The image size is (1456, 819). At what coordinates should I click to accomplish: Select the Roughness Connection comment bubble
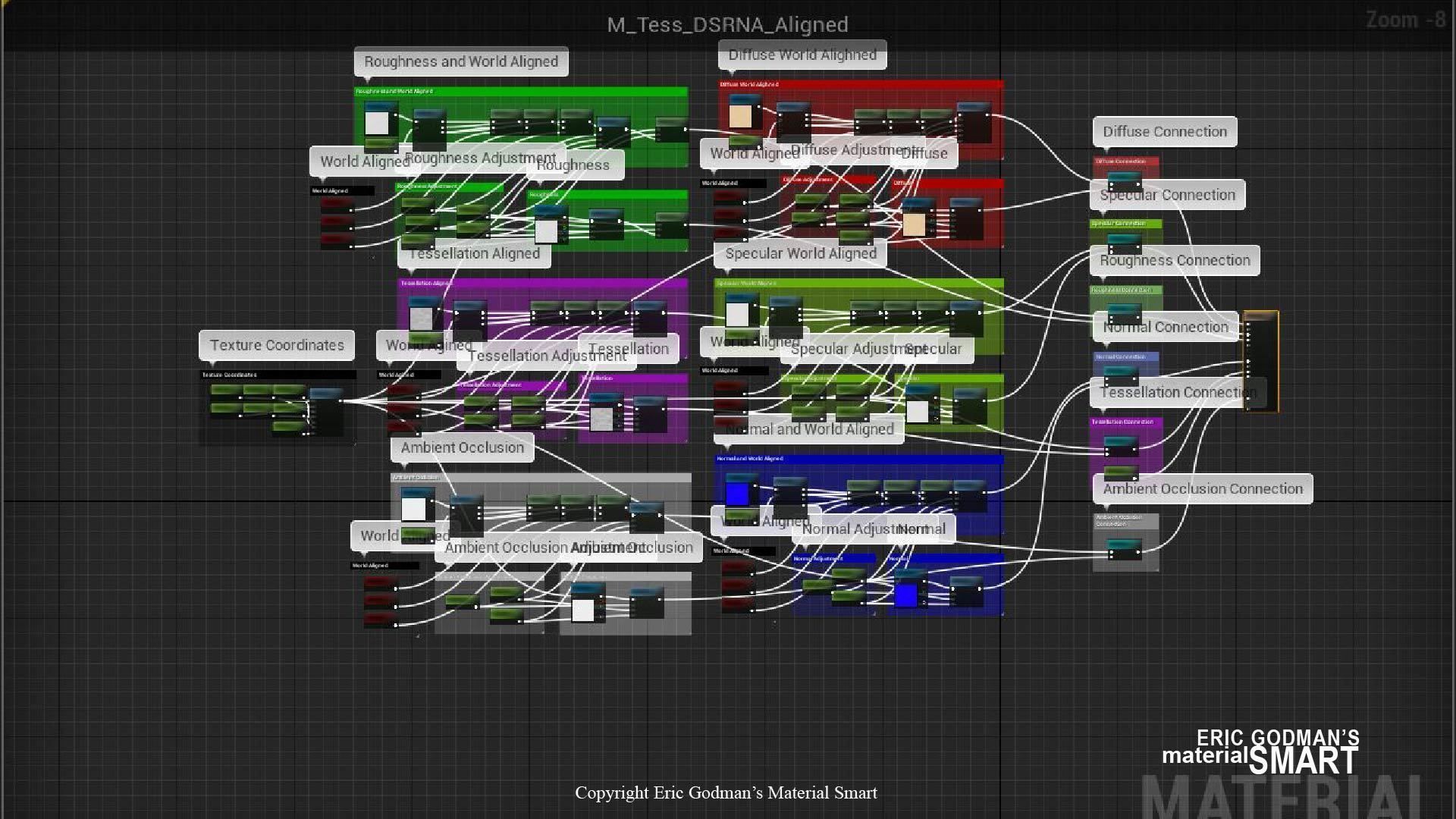click(1175, 260)
